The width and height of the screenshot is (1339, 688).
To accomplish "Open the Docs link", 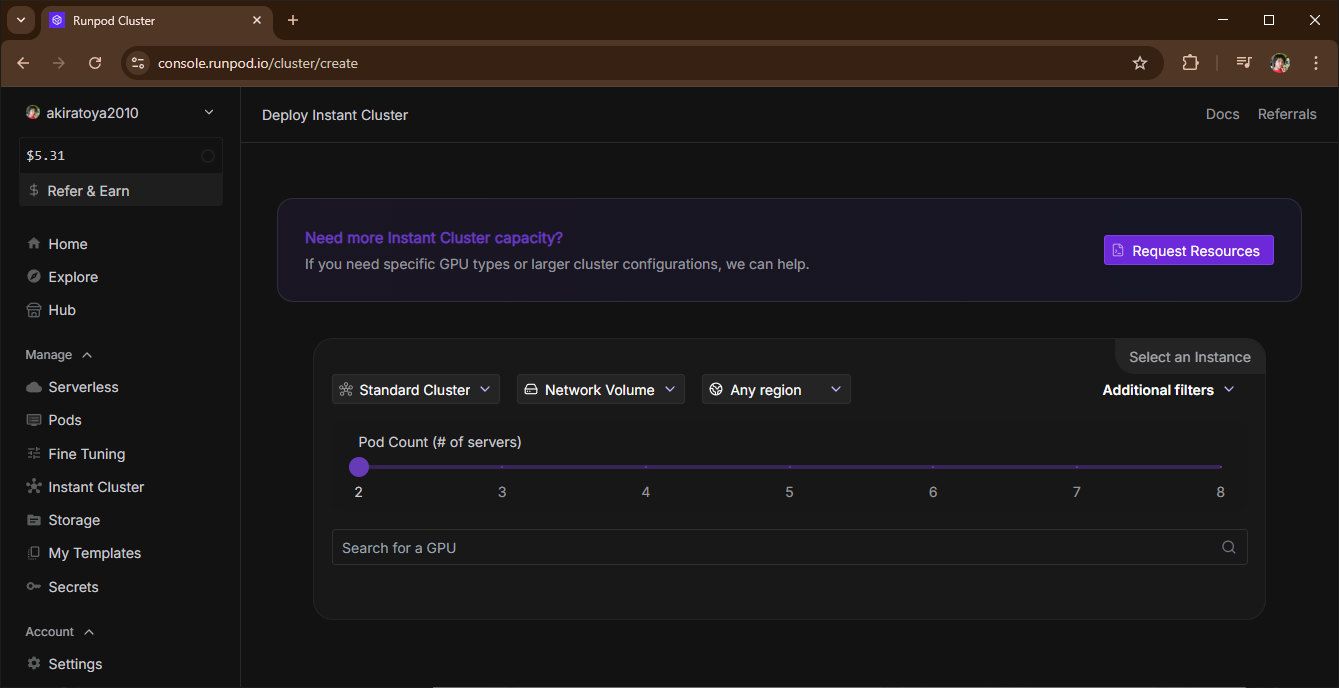I will [x=1223, y=114].
